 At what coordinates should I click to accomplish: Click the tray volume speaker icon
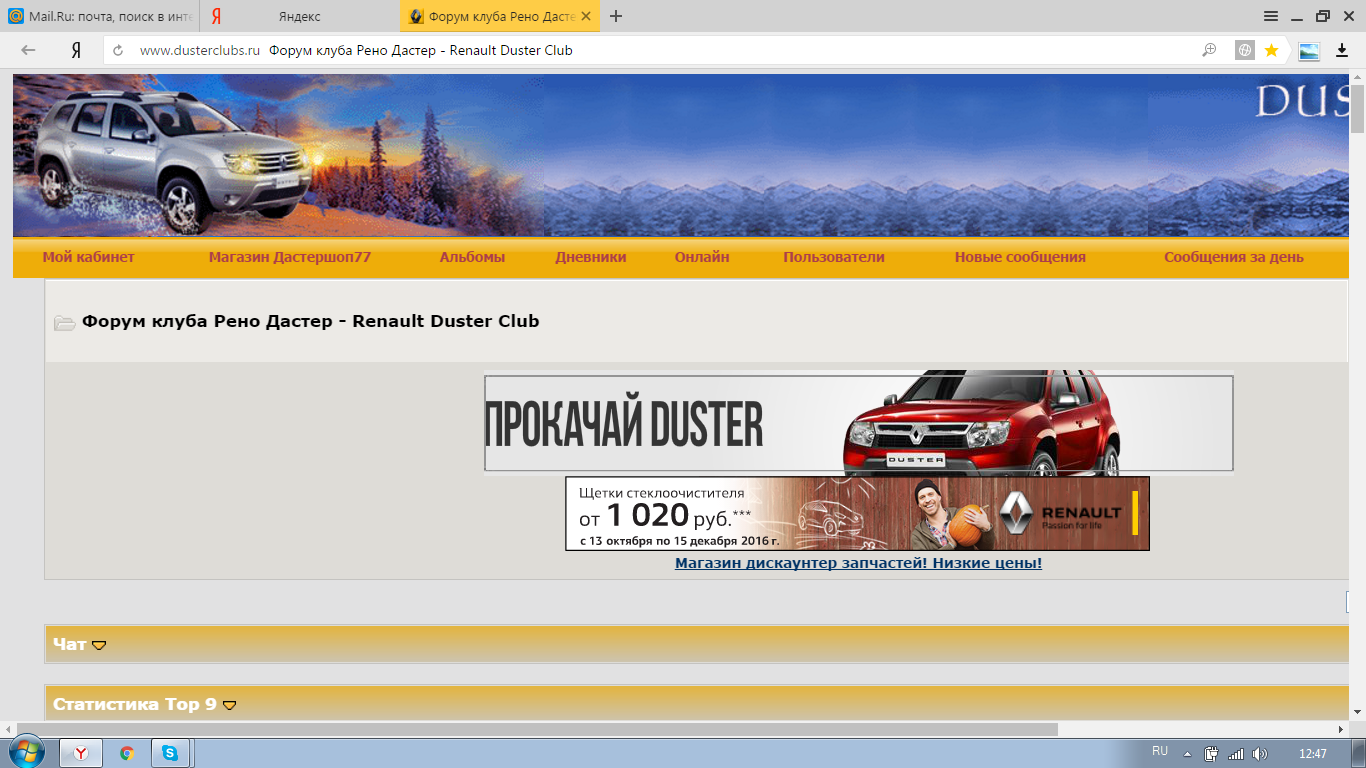[x=1259, y=753]
